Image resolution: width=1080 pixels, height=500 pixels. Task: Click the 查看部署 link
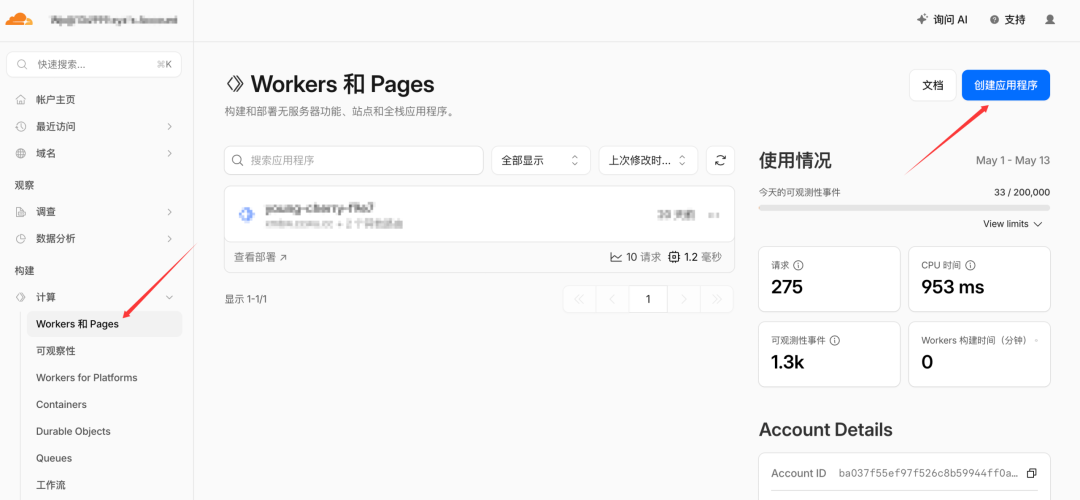tap(261, 257)
